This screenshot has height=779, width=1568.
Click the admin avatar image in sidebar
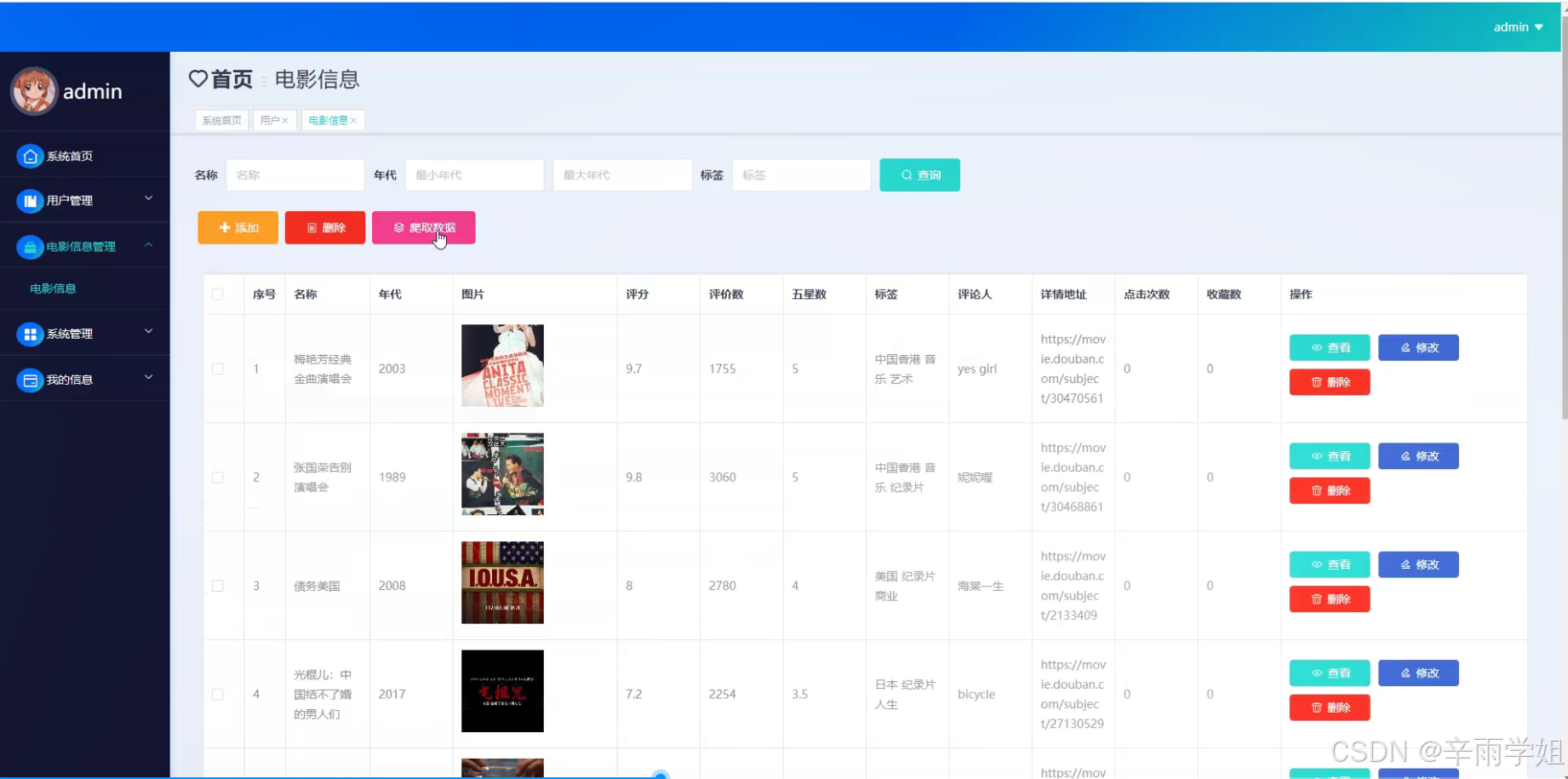34,91
